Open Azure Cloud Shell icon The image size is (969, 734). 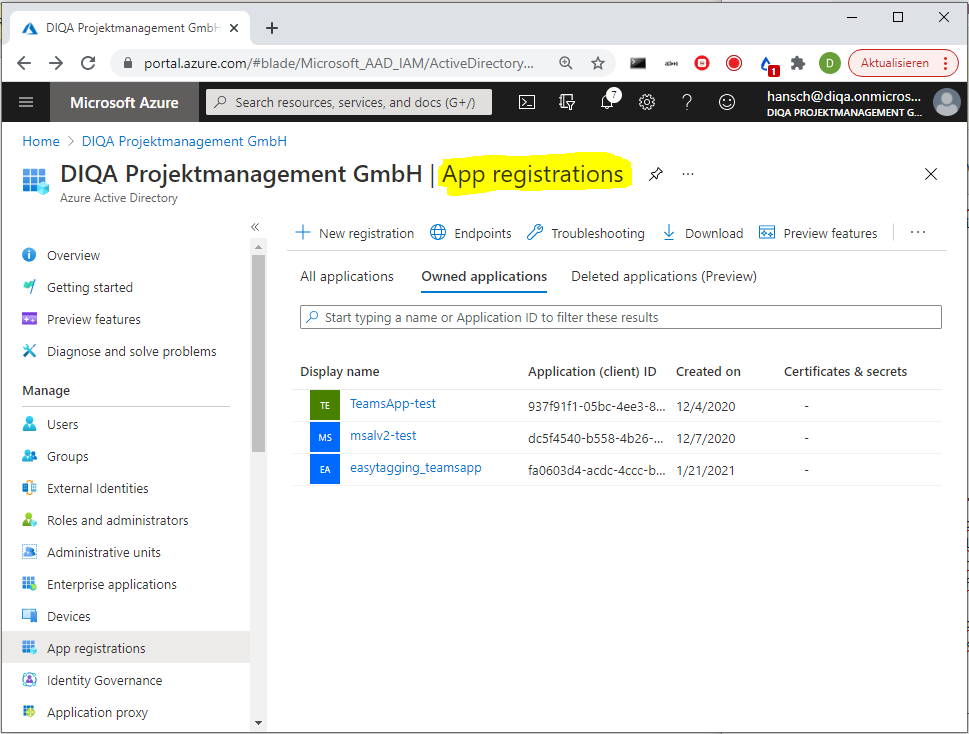point(526,102)
